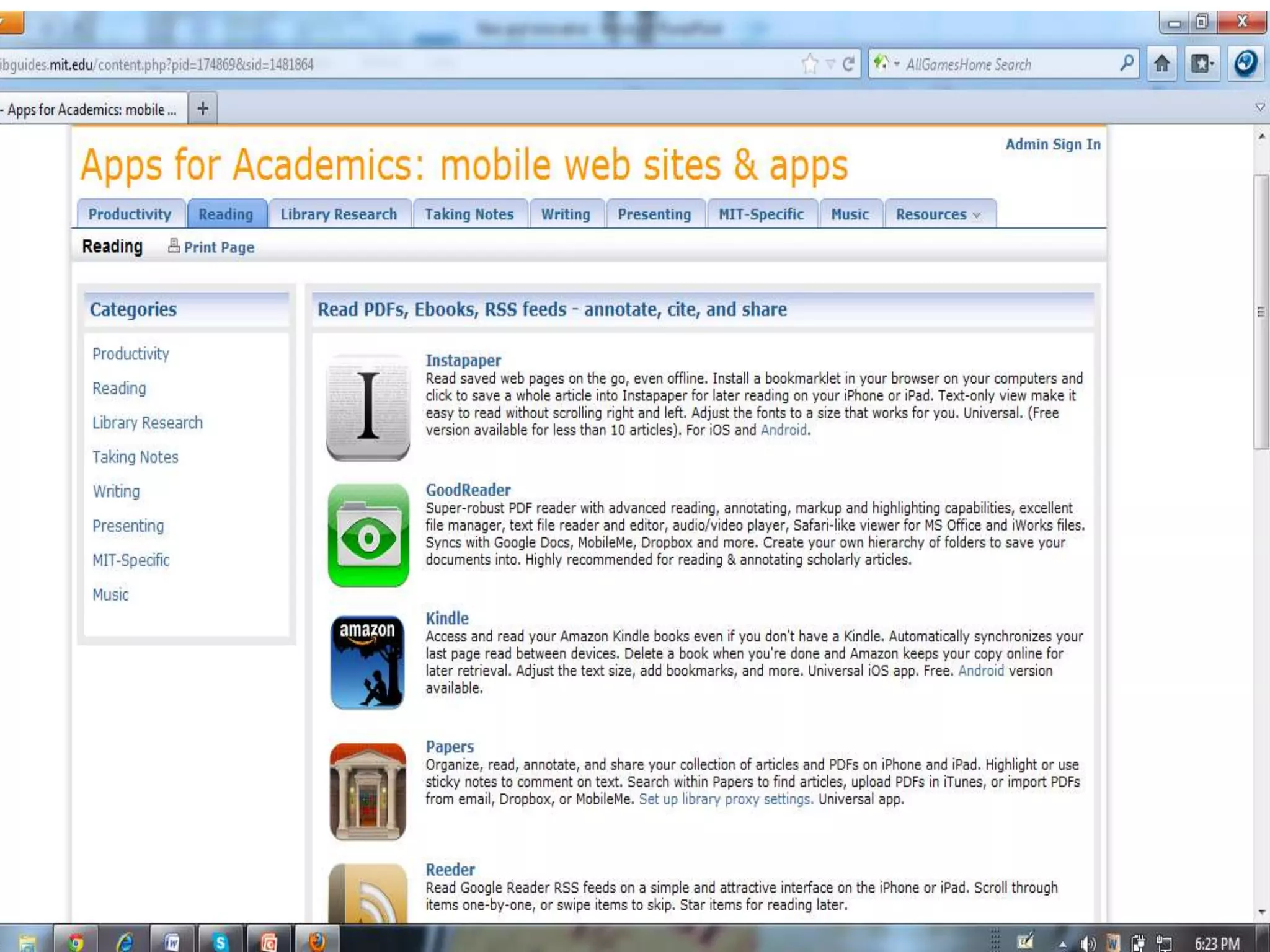
Task: Open the list all tabs arrow
Action: pos(1259,107)
